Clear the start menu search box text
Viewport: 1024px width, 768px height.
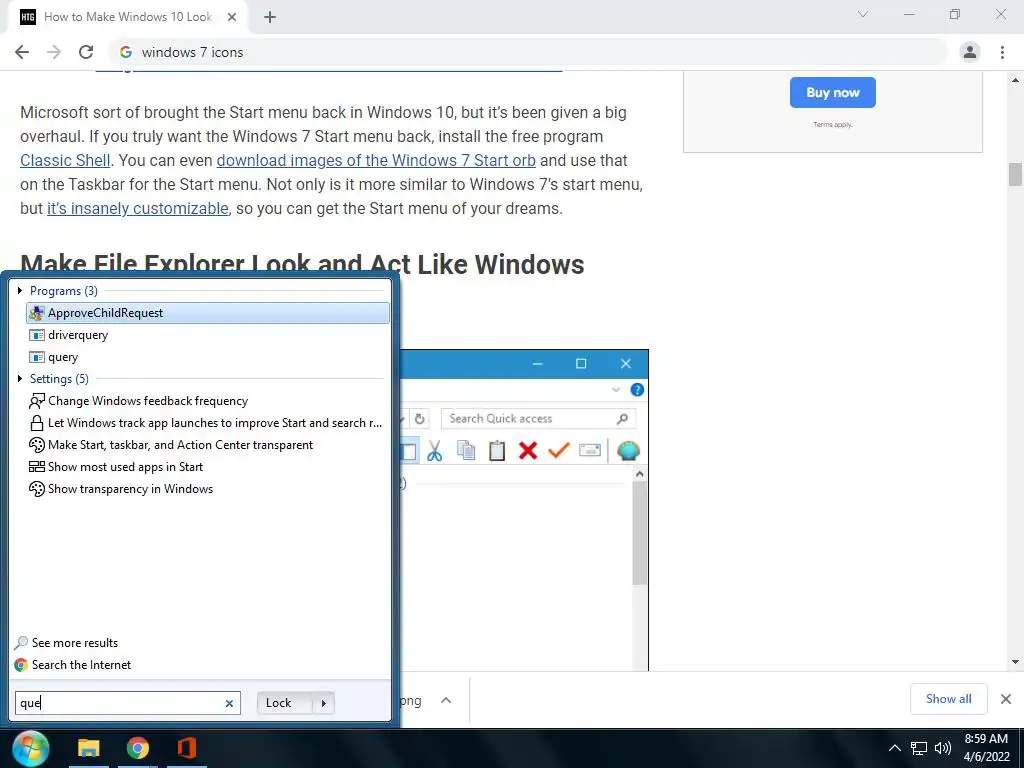[229, 703]
